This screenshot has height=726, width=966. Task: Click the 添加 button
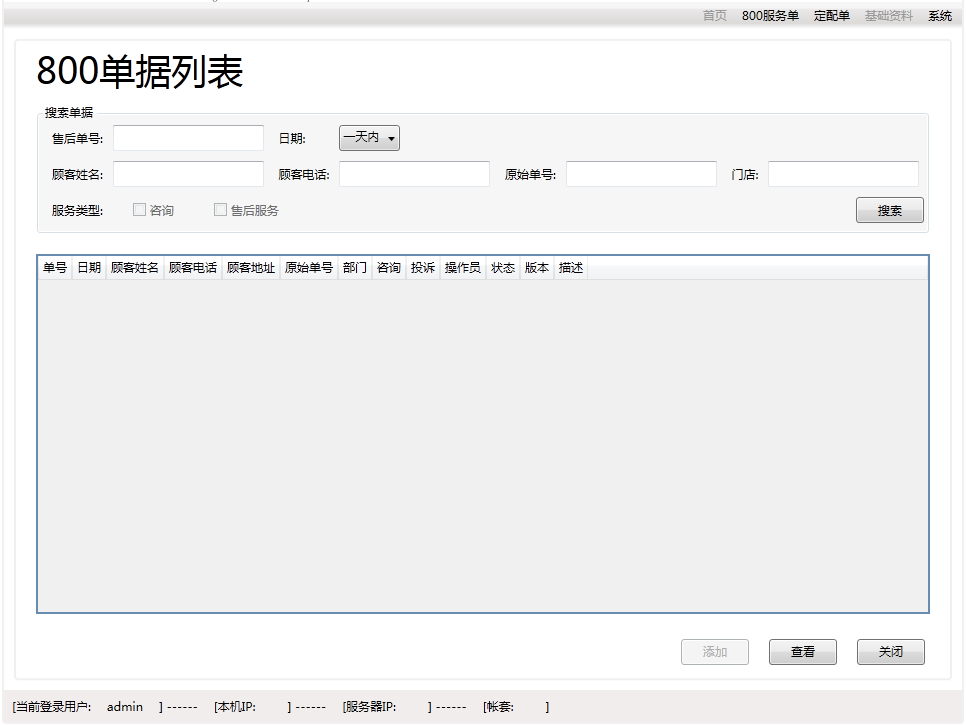click(715, 651)
